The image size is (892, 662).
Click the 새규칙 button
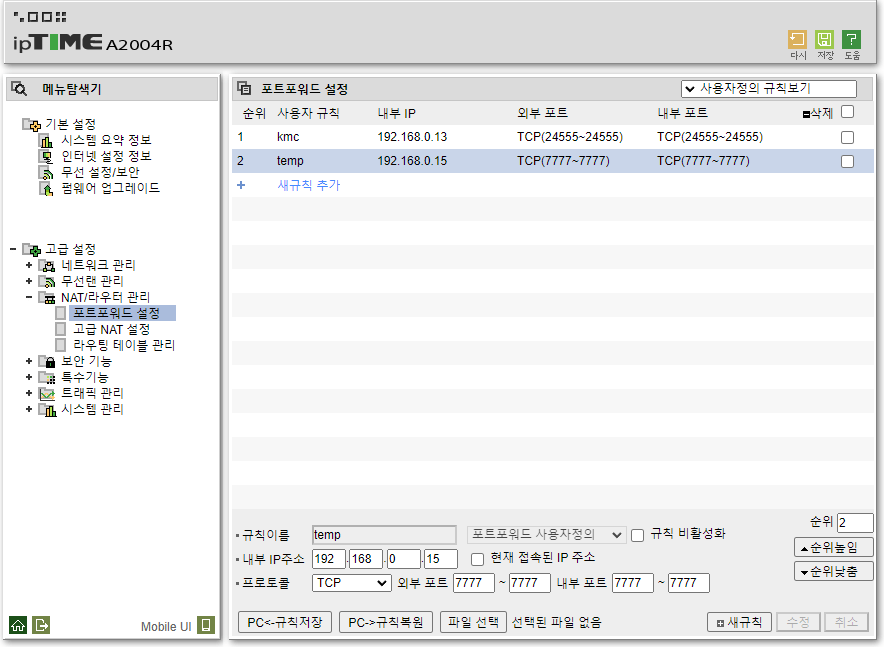coord(740,622)
